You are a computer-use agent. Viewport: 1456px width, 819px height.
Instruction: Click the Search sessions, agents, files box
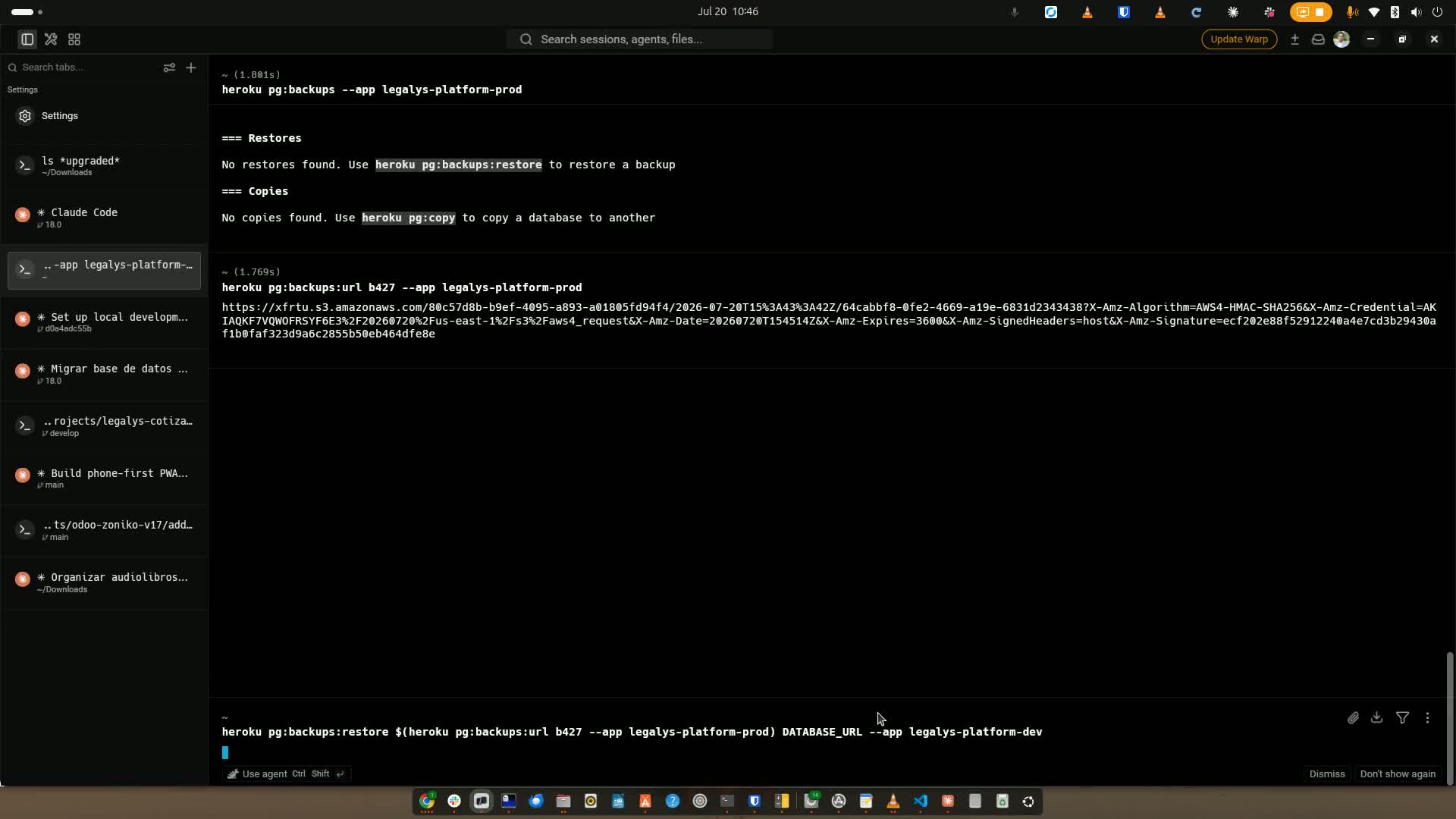pos(639,39)
